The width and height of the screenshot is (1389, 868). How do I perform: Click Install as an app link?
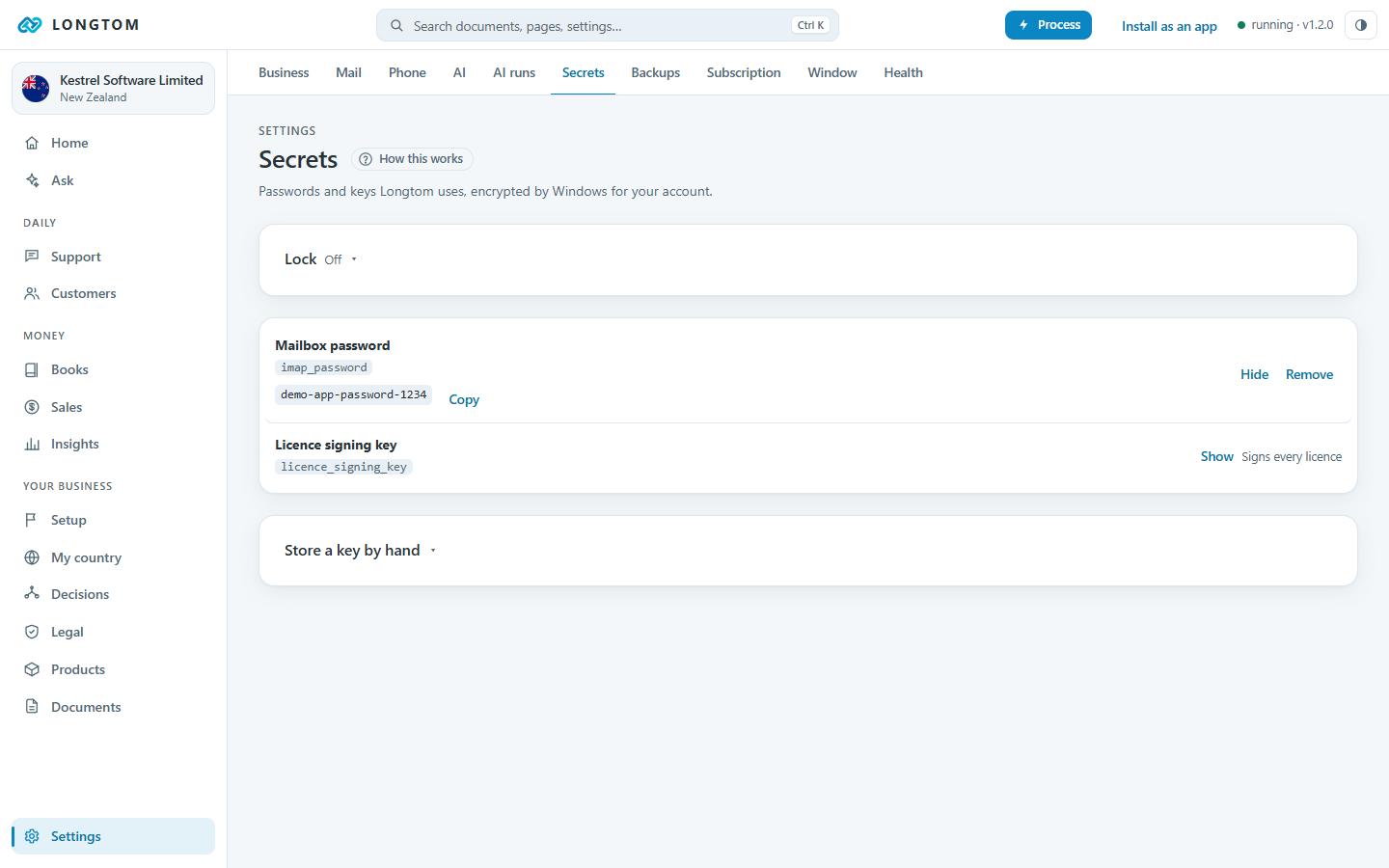click(1169, 26)
